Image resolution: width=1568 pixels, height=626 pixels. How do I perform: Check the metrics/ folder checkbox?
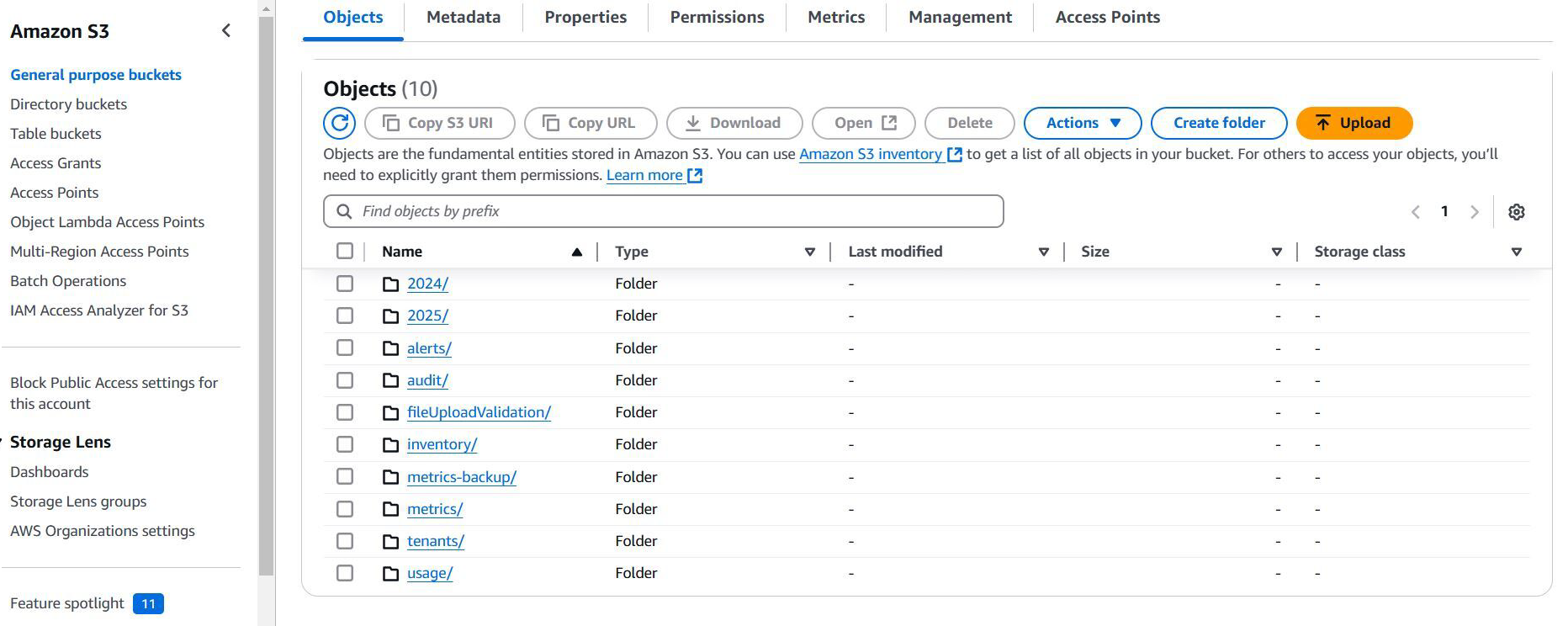345,509
